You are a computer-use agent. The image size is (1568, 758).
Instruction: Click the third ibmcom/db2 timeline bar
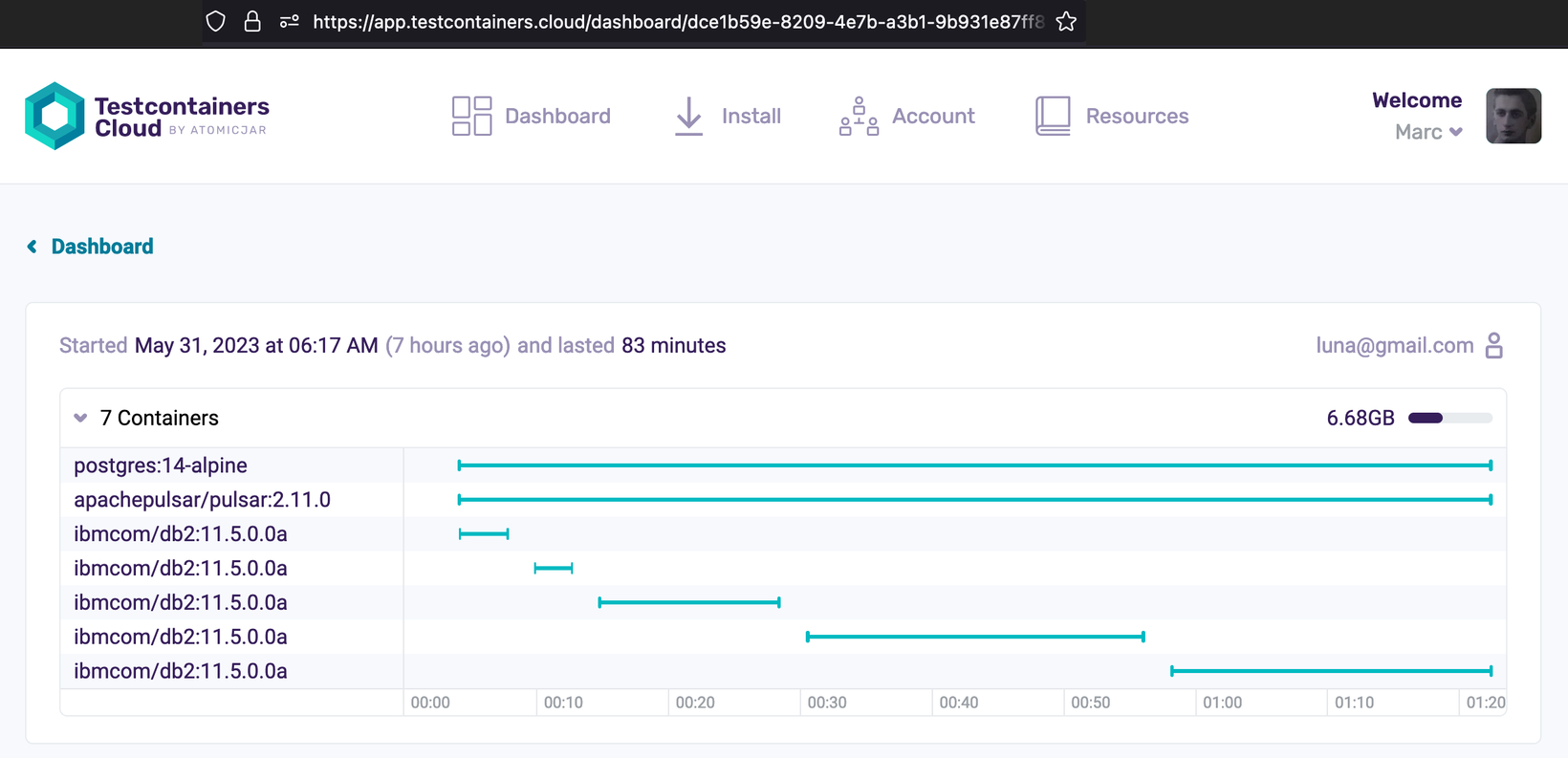[x=689, y=602]
